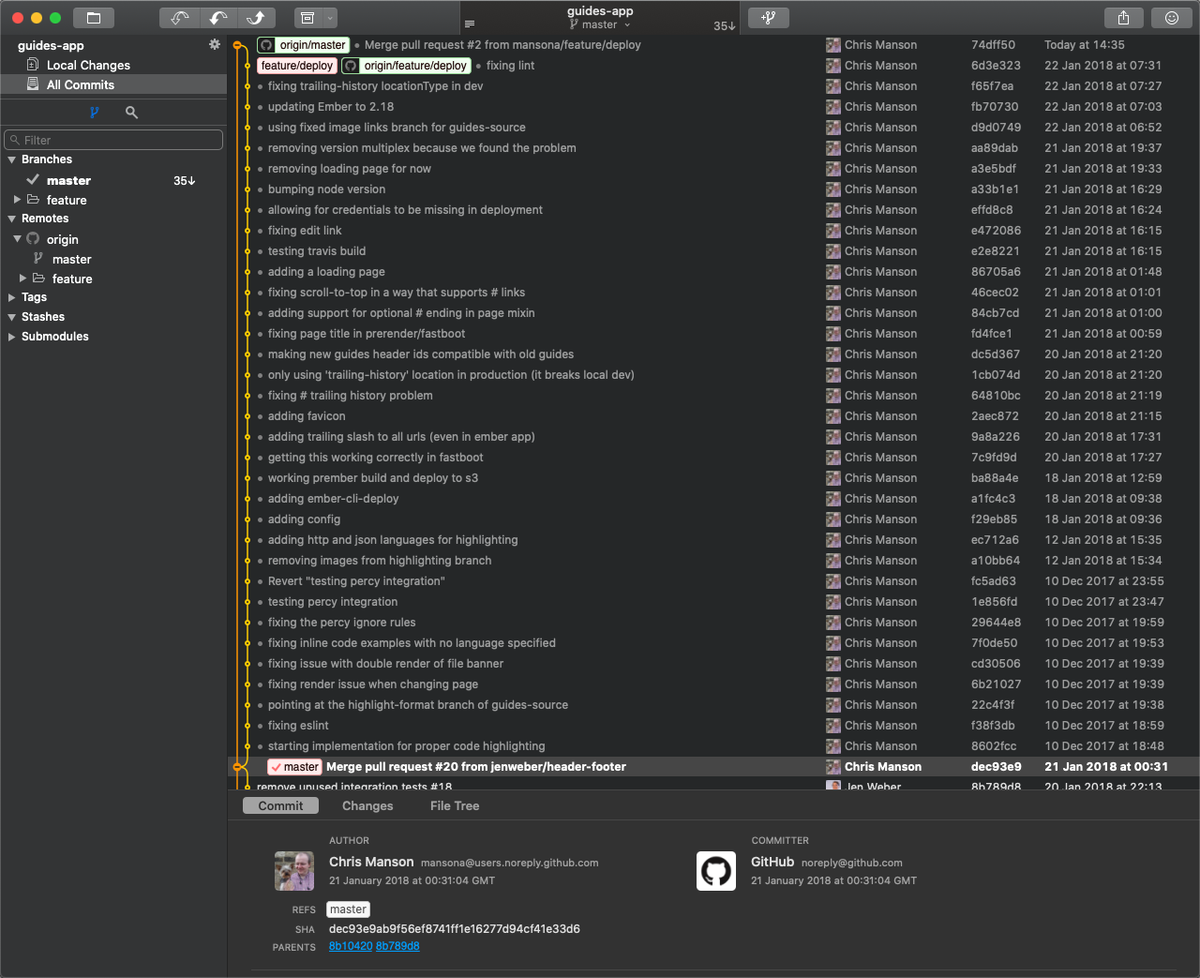Viewport: 1200px width, 978px height.
Task: Select commit 'testing travis build'
Action: tap(317, 251)
